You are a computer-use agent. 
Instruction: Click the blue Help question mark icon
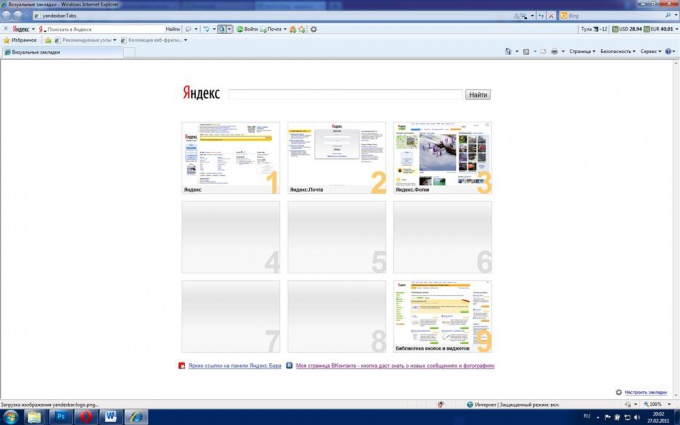(668, 51)
